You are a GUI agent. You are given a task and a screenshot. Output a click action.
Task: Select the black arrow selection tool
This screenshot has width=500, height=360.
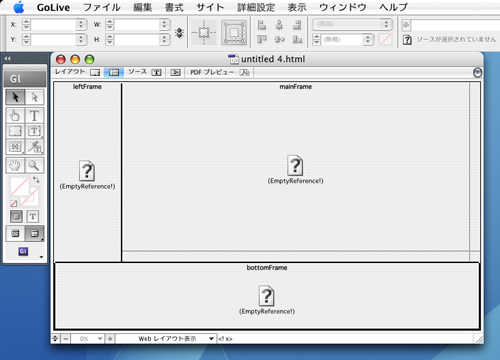[15, 97]
